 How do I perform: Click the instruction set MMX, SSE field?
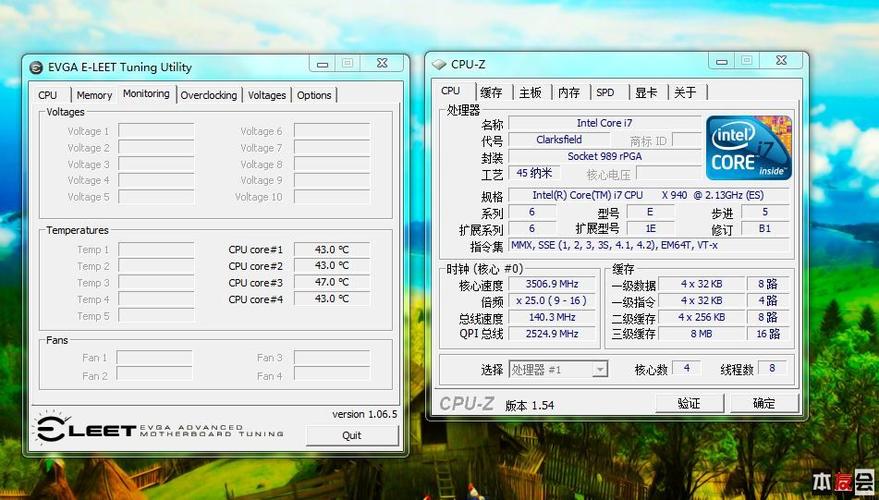click(x=649, y=245)
